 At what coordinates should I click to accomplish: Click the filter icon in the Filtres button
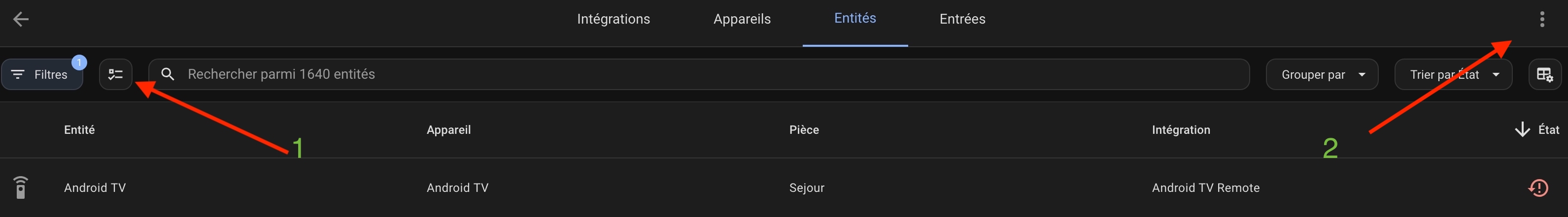click(18, 74)
